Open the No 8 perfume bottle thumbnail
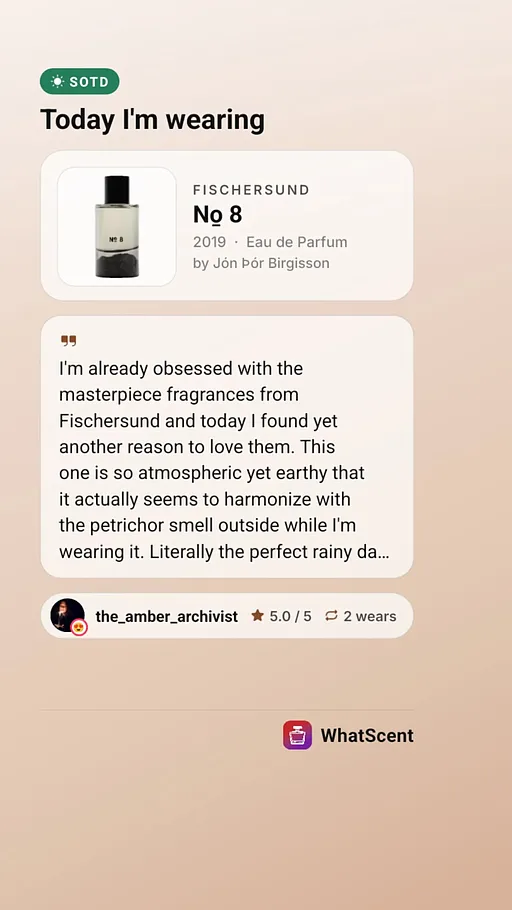 click(117, 226)
